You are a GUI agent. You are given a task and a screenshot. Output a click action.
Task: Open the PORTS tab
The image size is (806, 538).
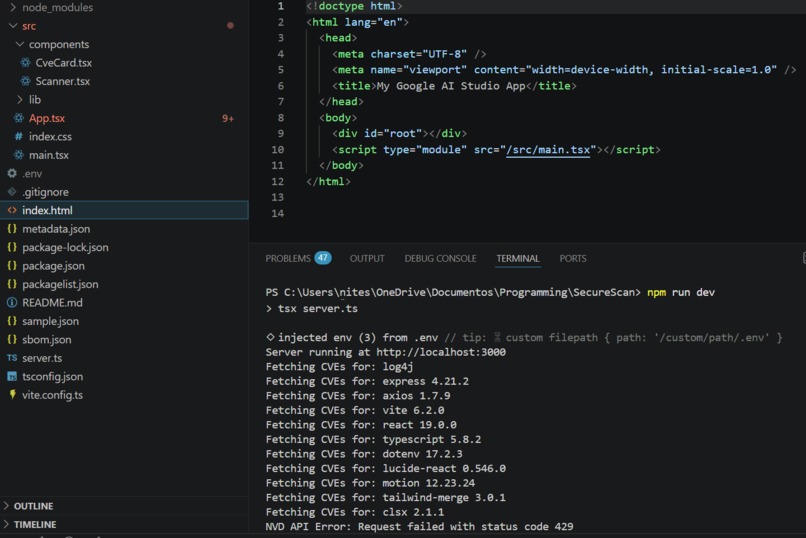tap(573, 258)
